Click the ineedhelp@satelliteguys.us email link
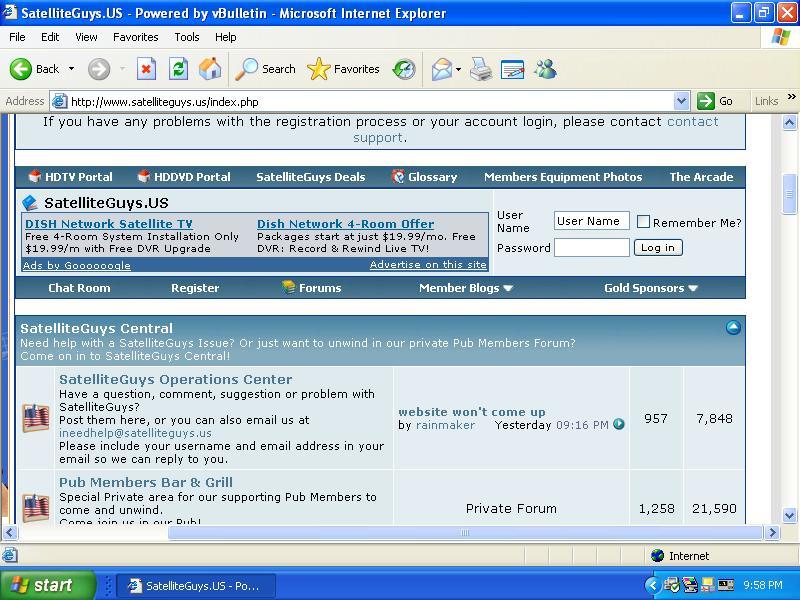The width and height of the screenshot is (800, 600). (x=135, y=433)
